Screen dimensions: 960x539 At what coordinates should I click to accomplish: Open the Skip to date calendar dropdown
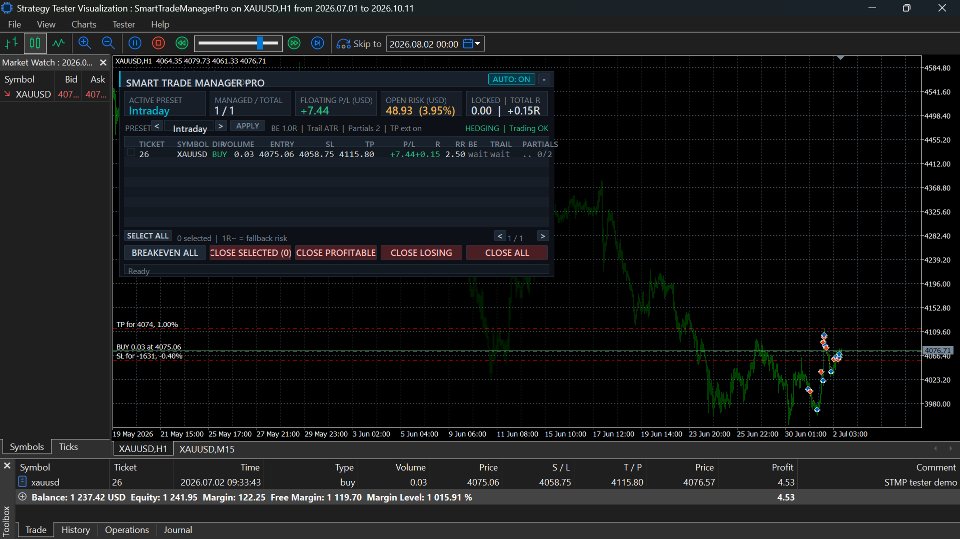(x=472, y=43)
